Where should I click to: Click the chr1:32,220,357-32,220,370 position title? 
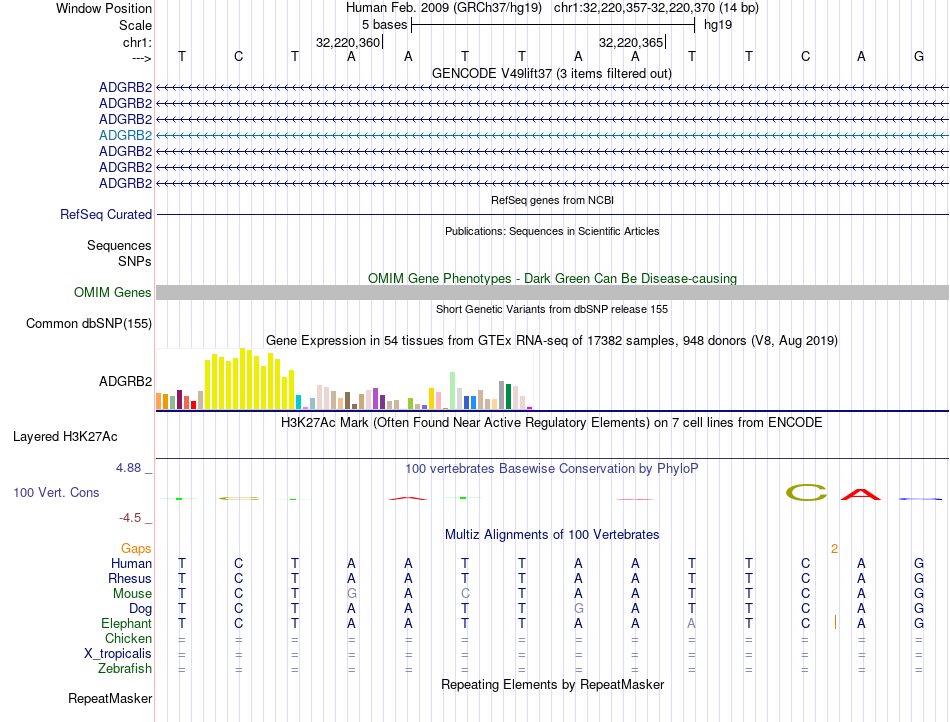pyautogui.click(x=656, y=8)
